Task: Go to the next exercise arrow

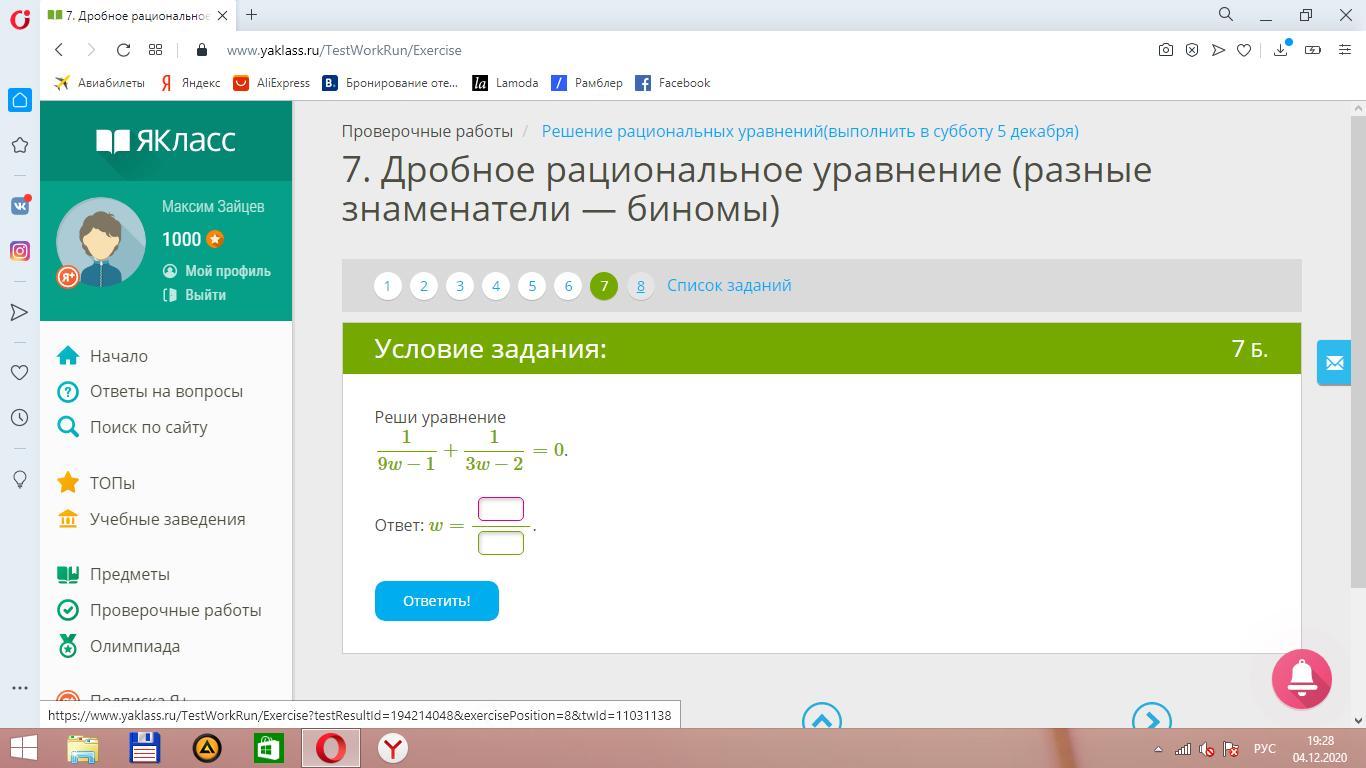Action: click(1151, 719)
